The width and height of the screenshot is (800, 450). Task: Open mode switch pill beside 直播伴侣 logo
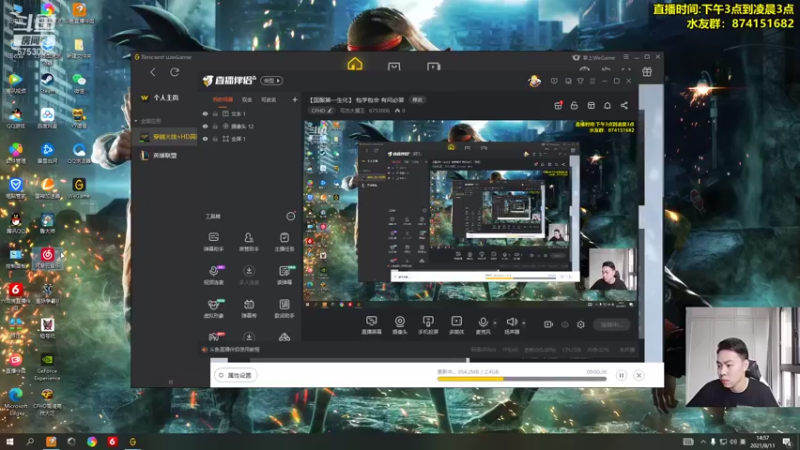click(271, 81)
